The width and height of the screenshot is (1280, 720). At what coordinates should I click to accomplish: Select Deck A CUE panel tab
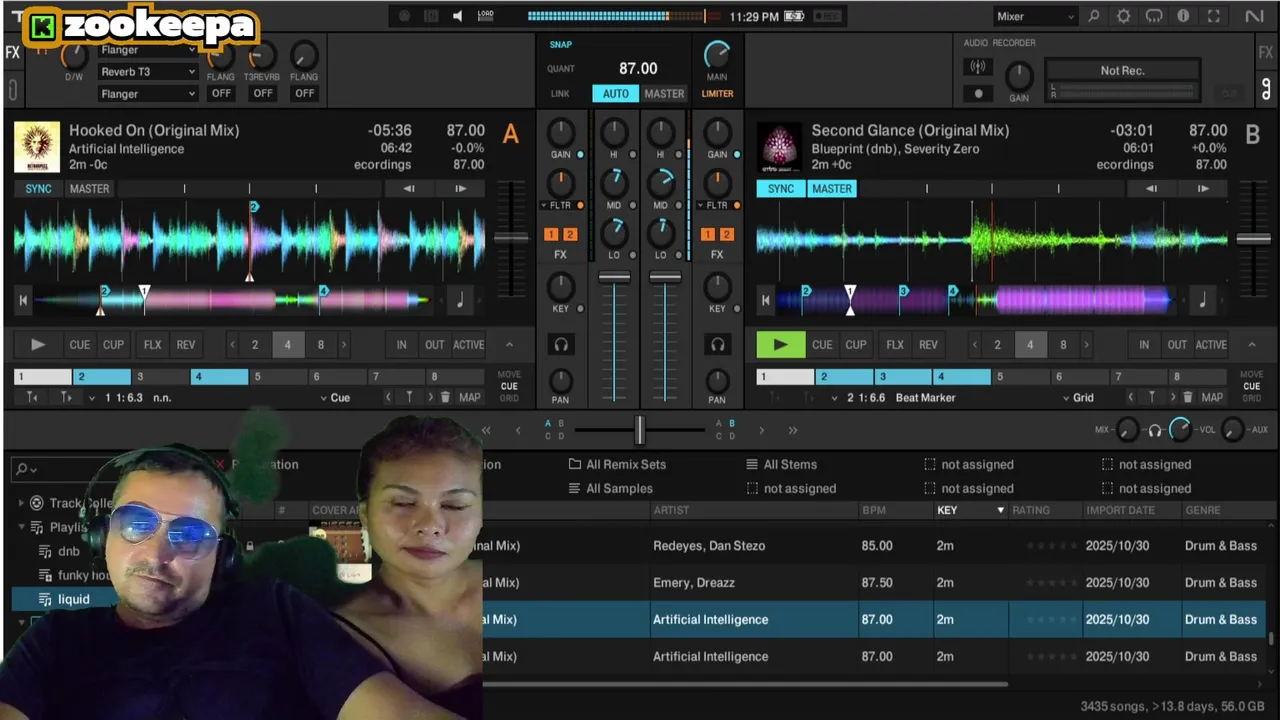point(509,386)
